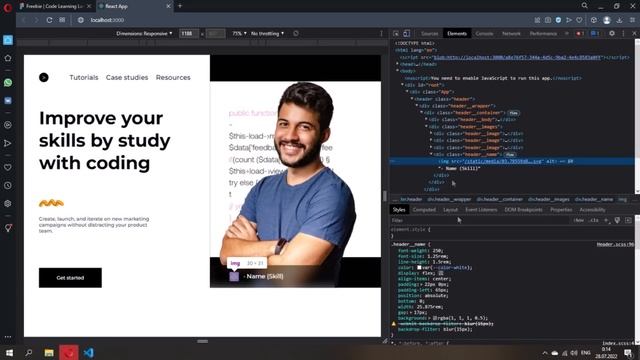The height and width of the screenshot is (360, 640).
Task: Click the red error counter badge
Action: 580,33
